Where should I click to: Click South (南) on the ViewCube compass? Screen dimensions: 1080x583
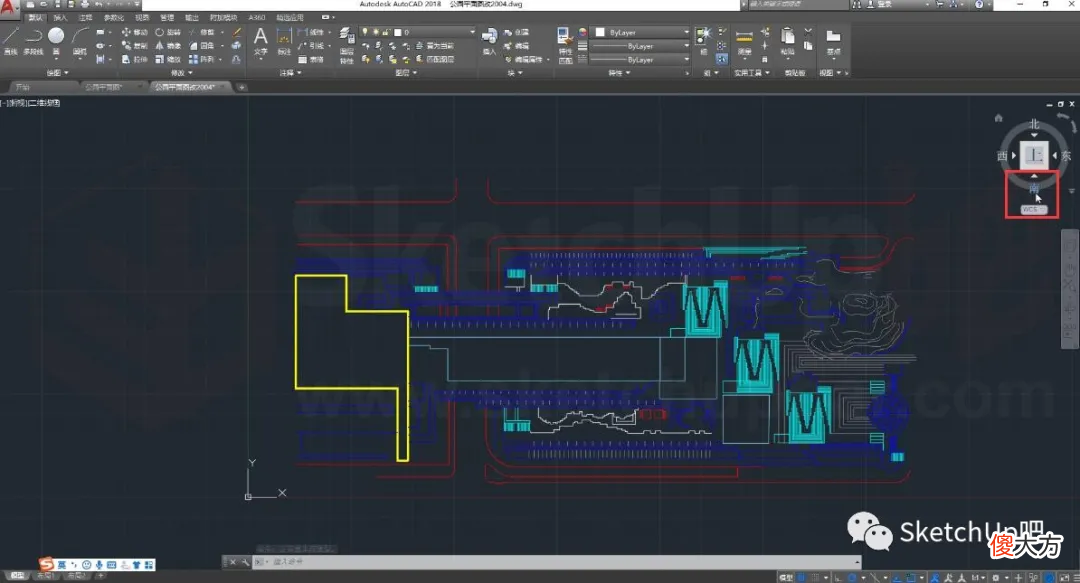(x=1034, y=187)
